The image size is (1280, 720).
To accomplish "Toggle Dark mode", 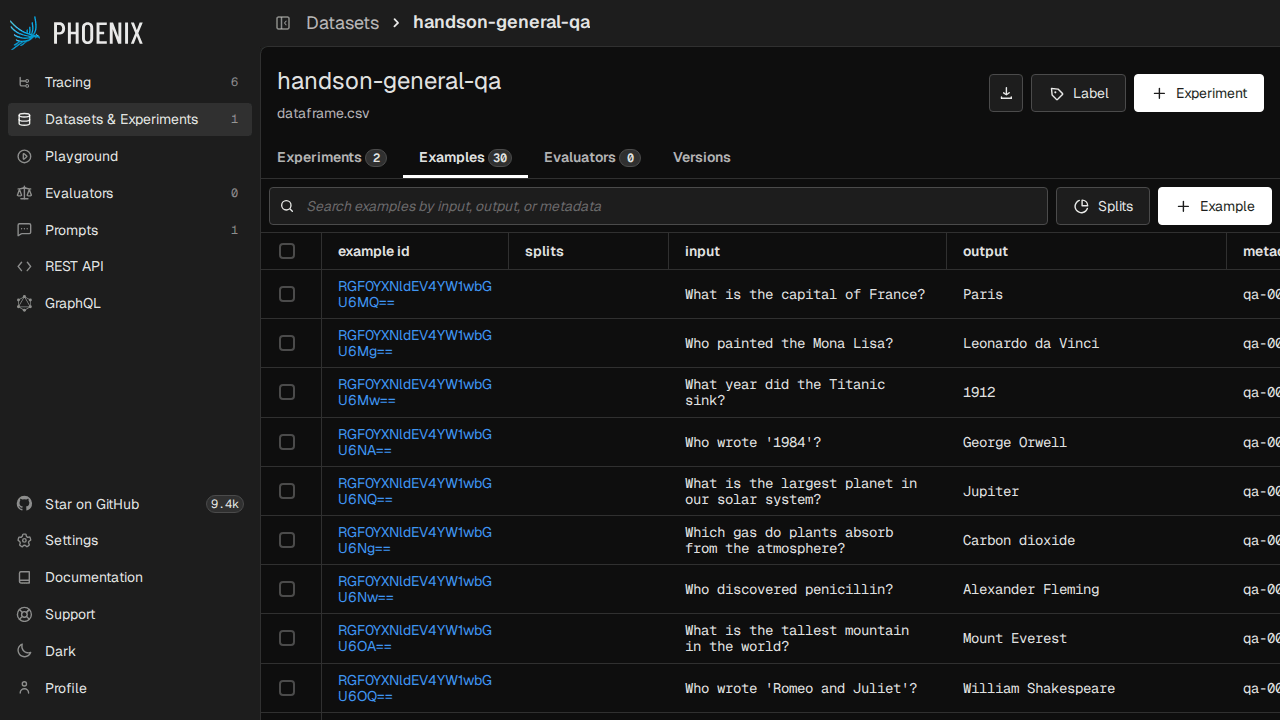I will tap(60, 651).
